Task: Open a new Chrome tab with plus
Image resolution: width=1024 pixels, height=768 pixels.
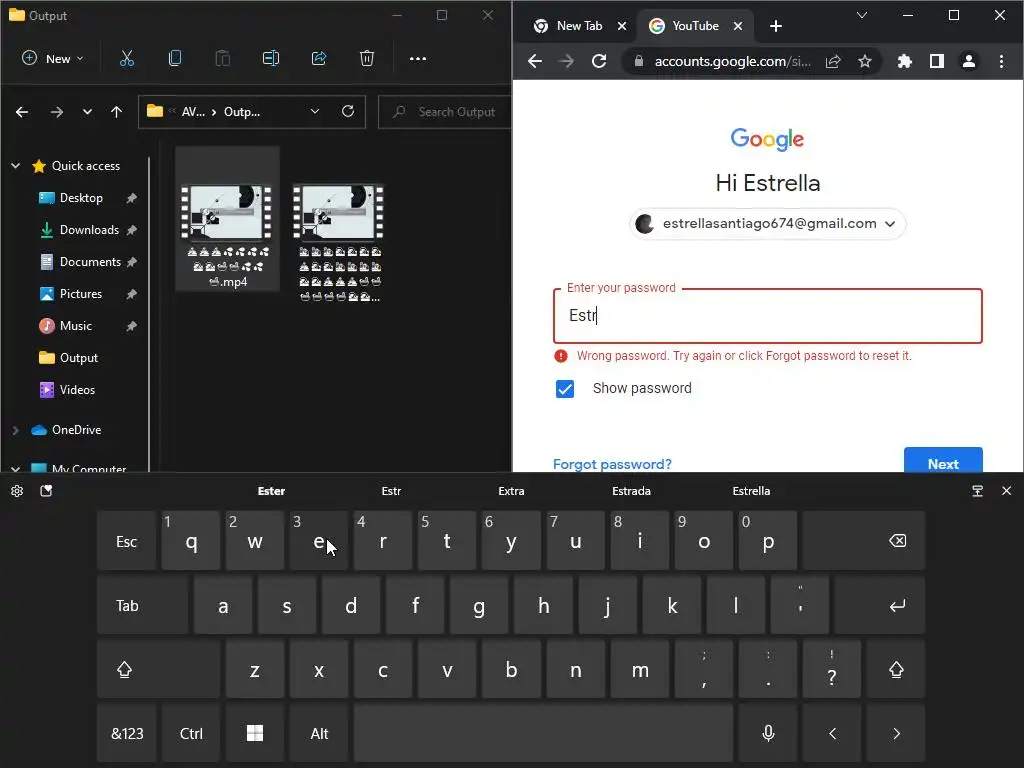Action: pyautogui.click(x=775, y=26)
